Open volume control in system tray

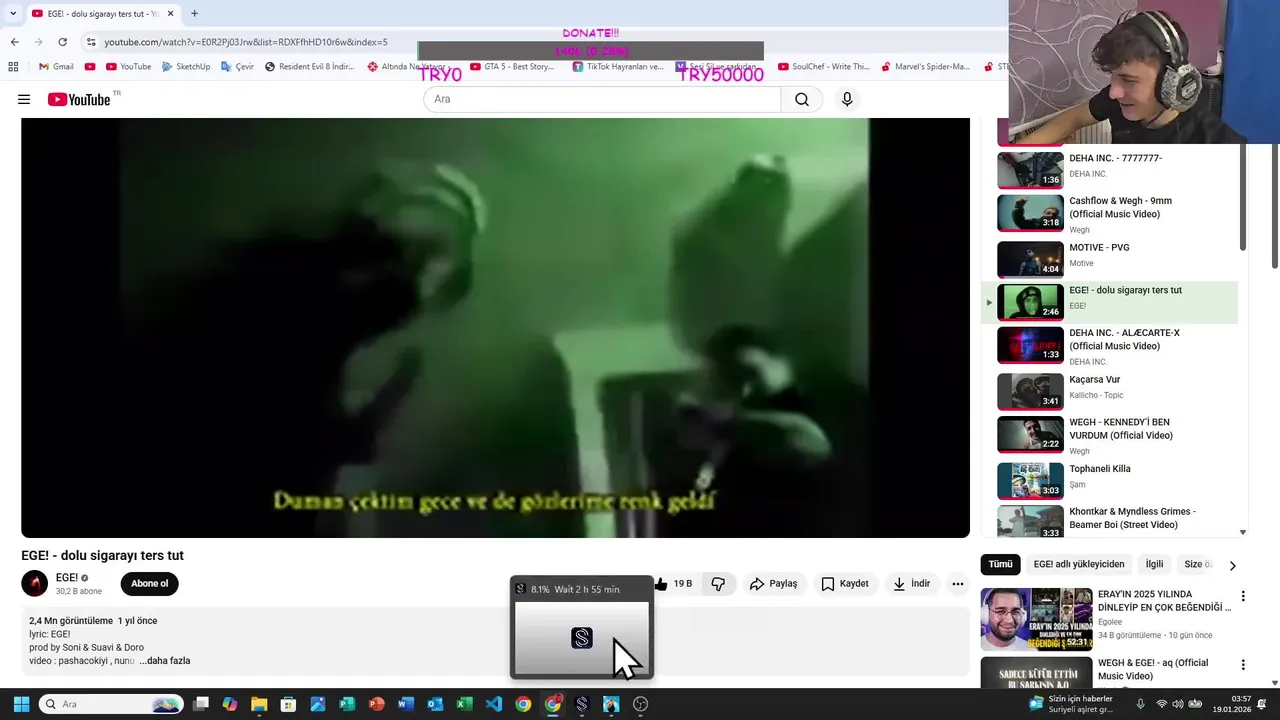click(x=1177, y=704)
